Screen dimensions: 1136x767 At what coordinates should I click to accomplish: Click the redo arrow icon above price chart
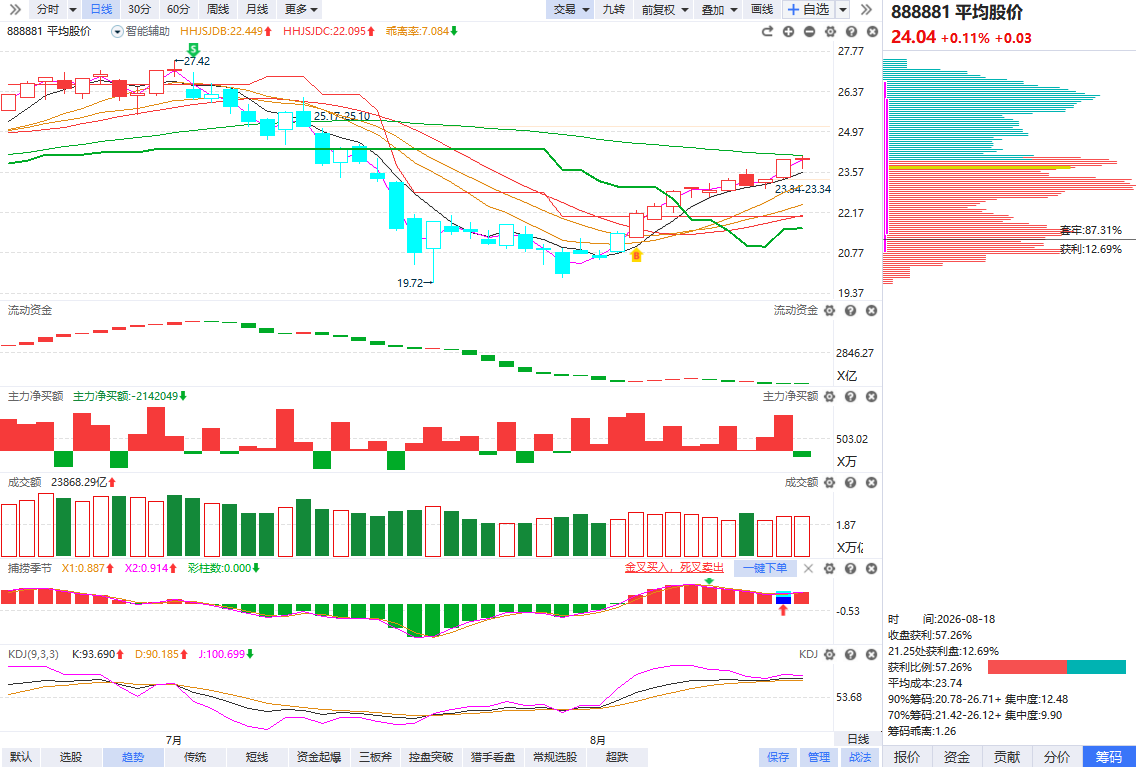tap(767, 31)
